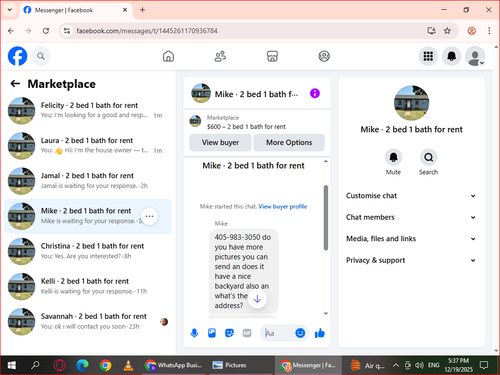Image resolution: width=500 pixels, height=375 pixels.
Task: Open the Facebook menu grid icon
Action: coord(428,56)
